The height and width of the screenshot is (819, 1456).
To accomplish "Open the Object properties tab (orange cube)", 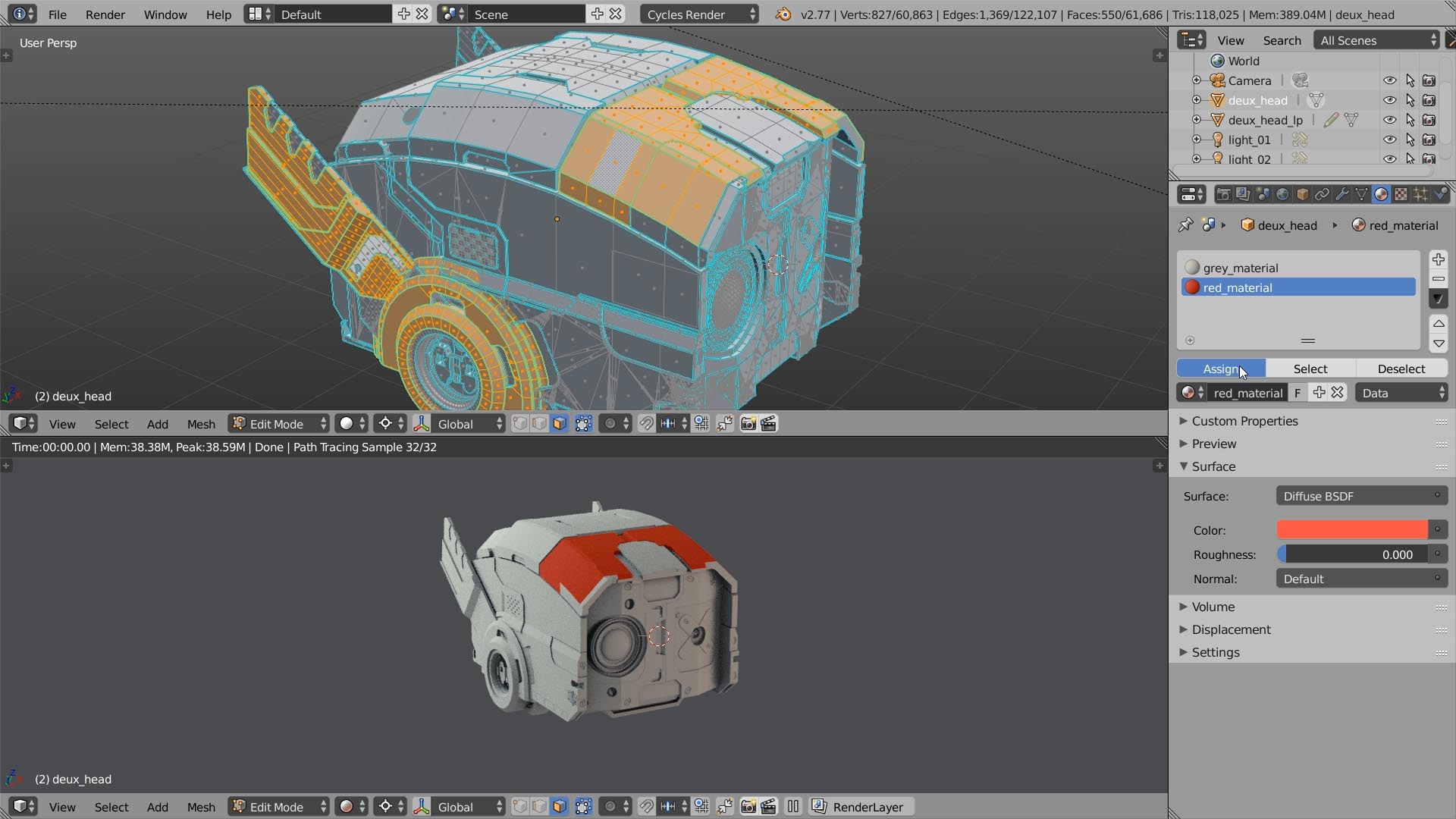I will (x=1302, y=195).
